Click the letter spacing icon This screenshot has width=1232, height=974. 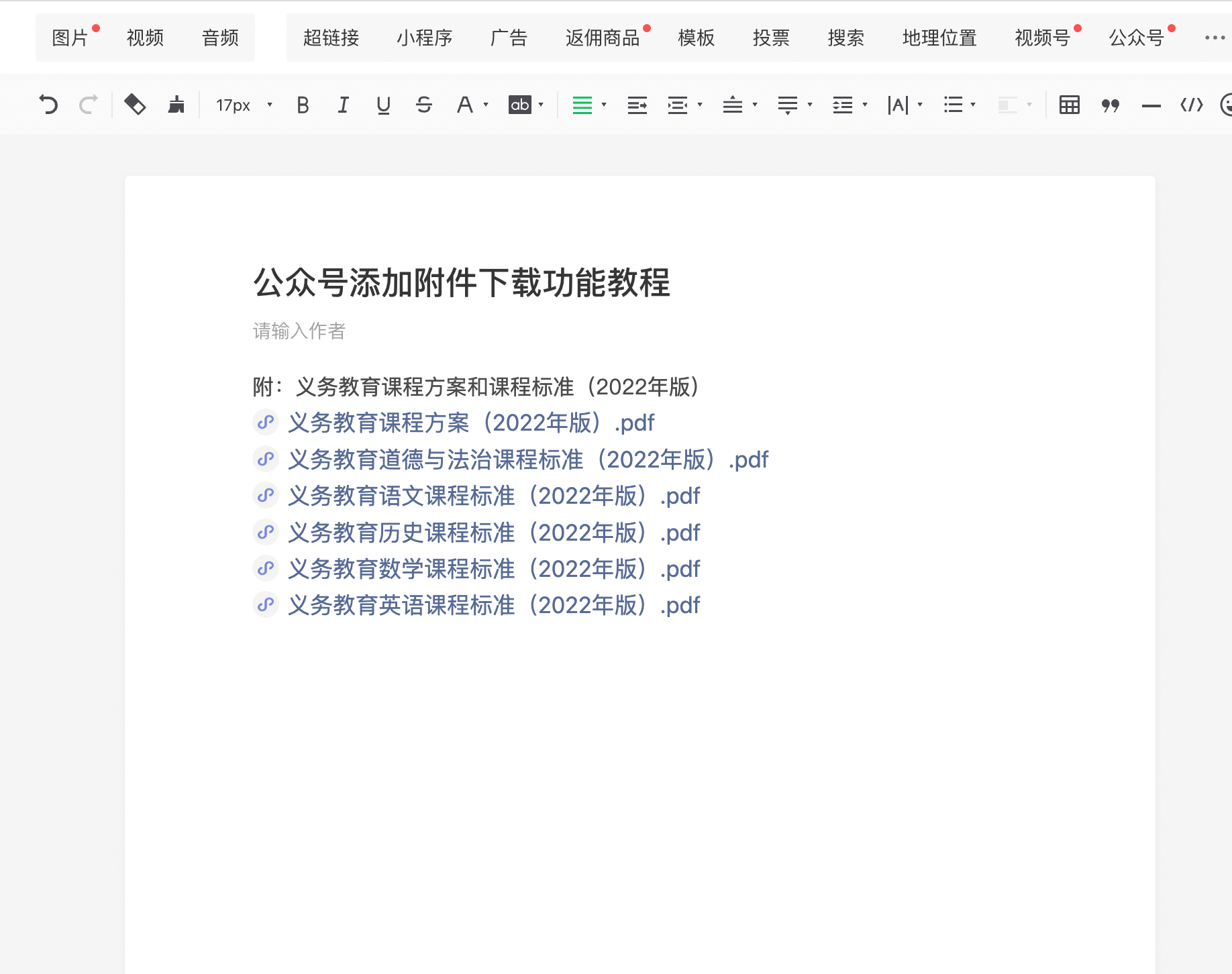898,105
